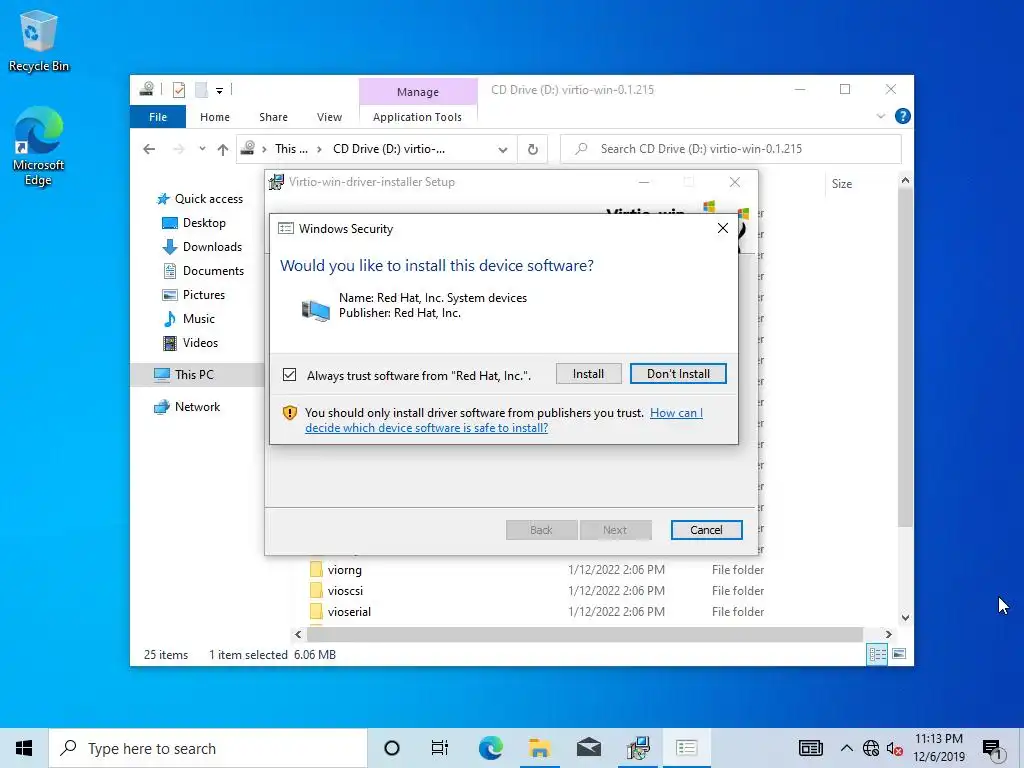Open Edge from the taskbar
Image resolution: width=1024 pixels, height=768 pixels.
[x=490, y=748]
